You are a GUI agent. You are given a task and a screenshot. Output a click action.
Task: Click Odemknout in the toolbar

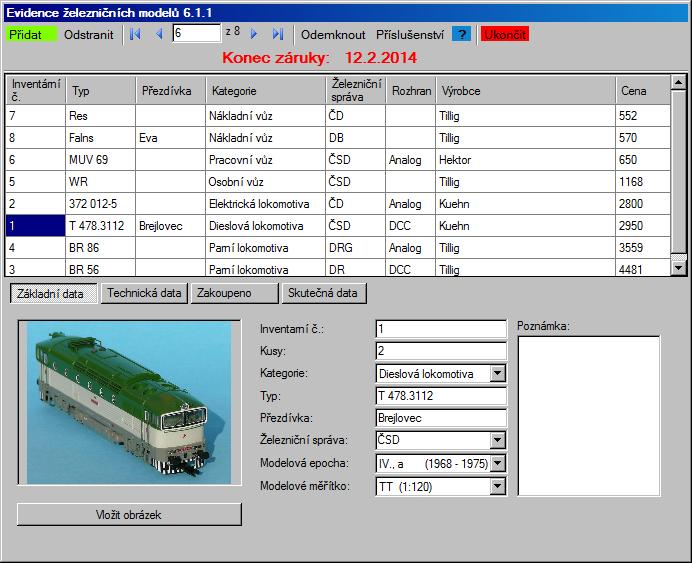(333, 34)
